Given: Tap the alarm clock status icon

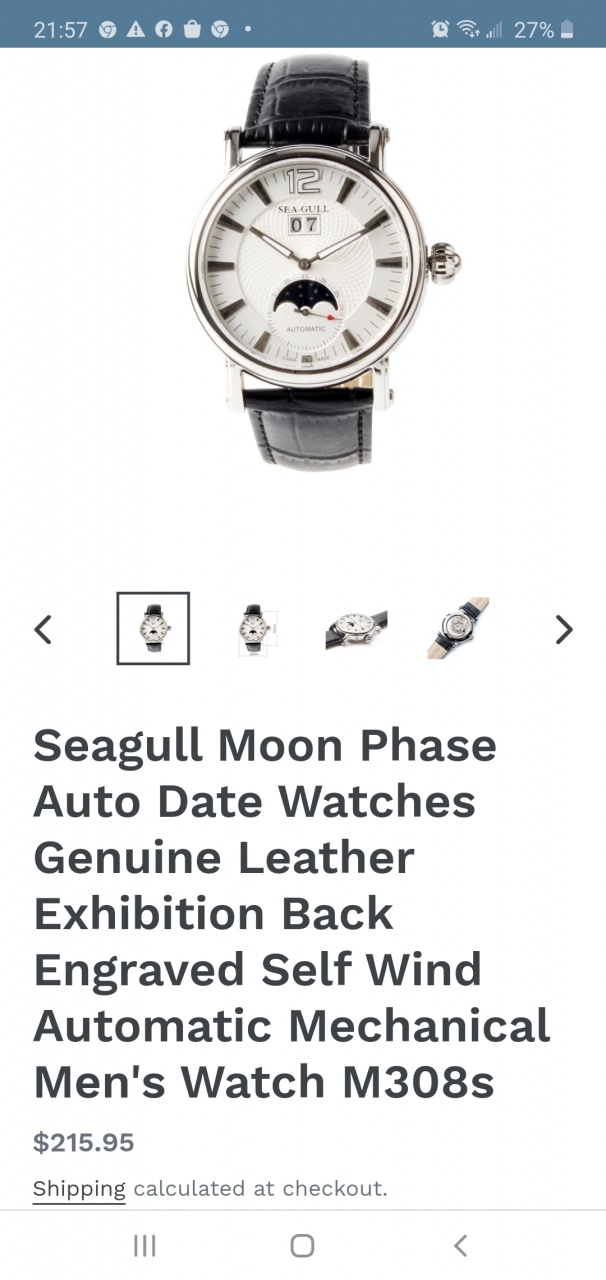Looking at the screenshot, I should pyautogui.click(x=440, y=30).
